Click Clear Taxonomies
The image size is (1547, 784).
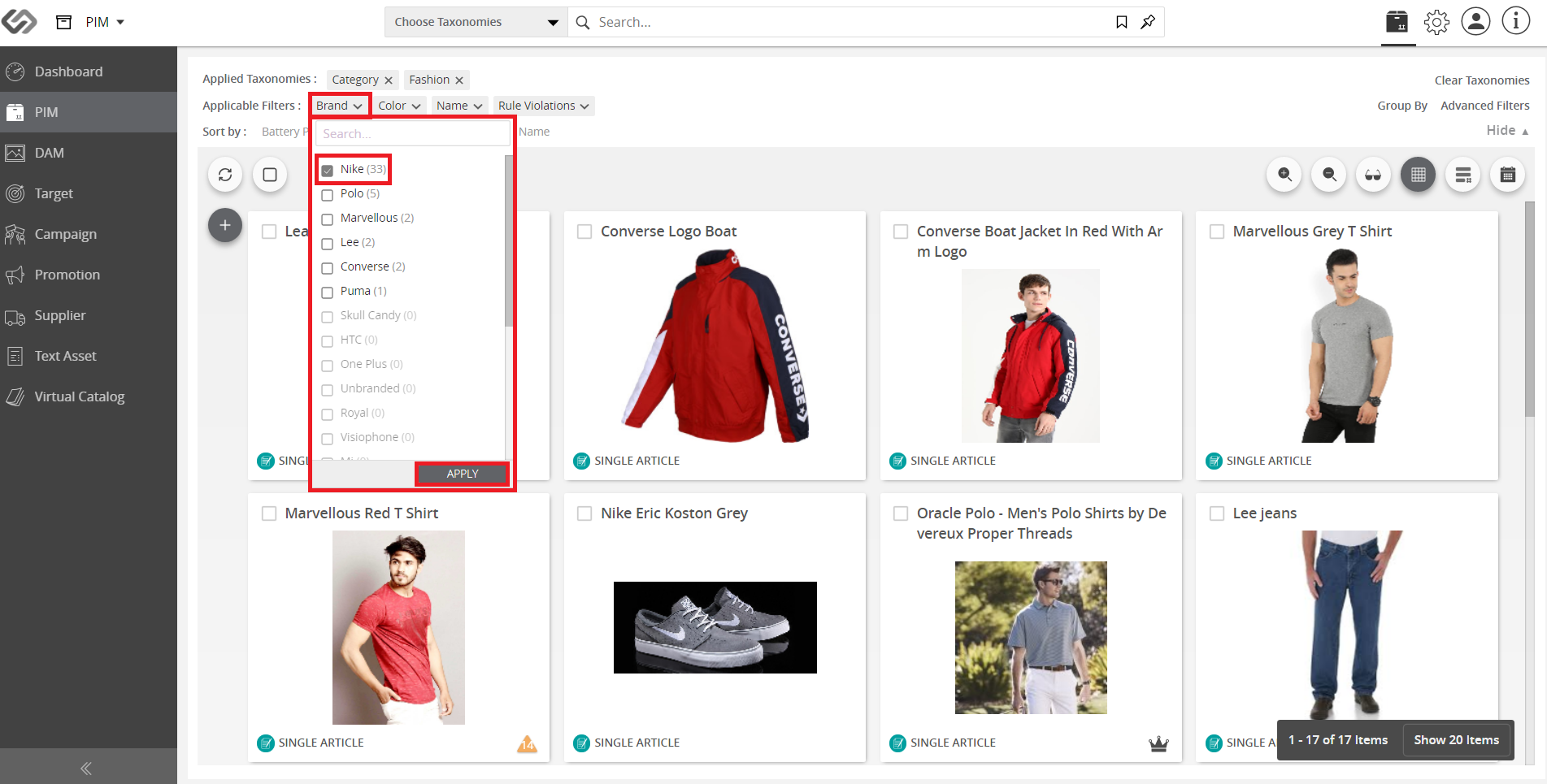(1481, 80)
